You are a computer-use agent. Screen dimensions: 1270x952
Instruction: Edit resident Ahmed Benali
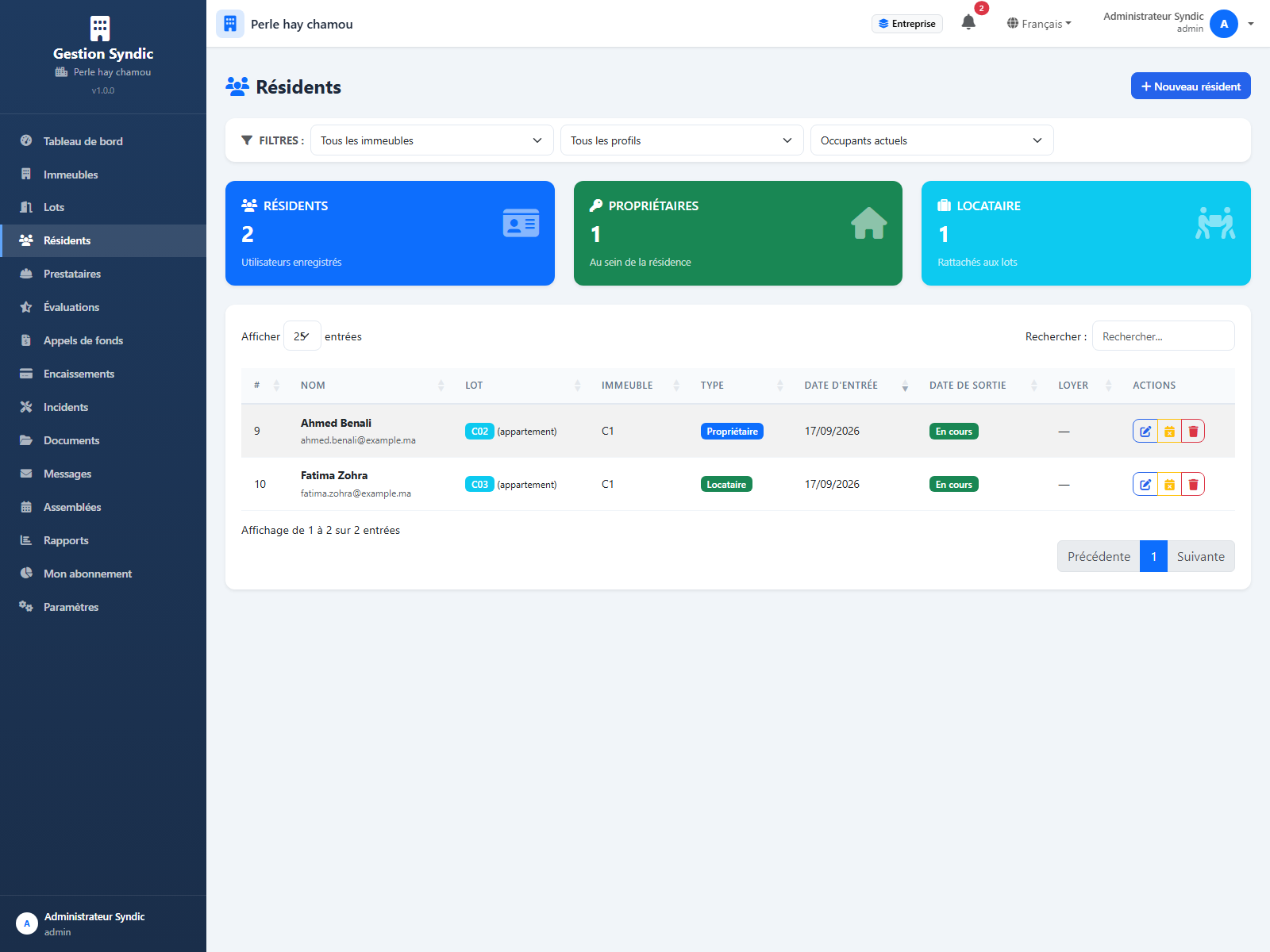pyautogui.click(x=1145, y=431)
